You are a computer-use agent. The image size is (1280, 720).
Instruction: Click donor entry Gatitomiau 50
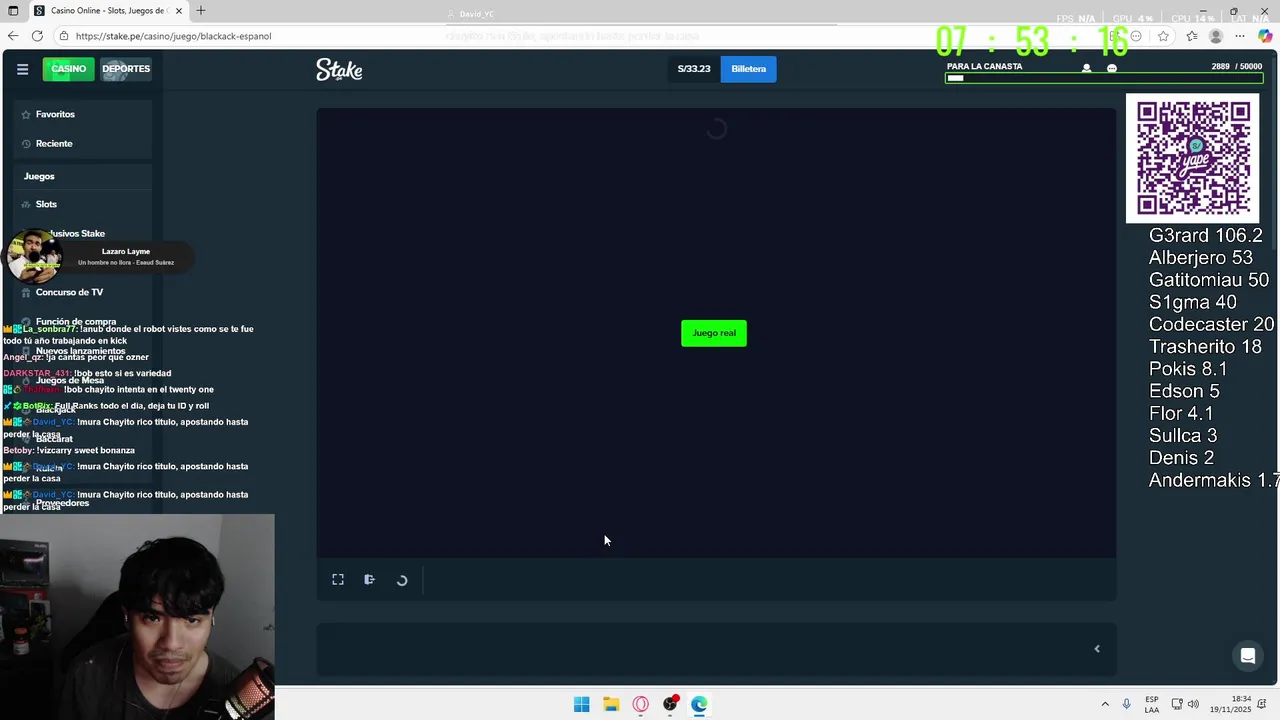coord(1208,280)
